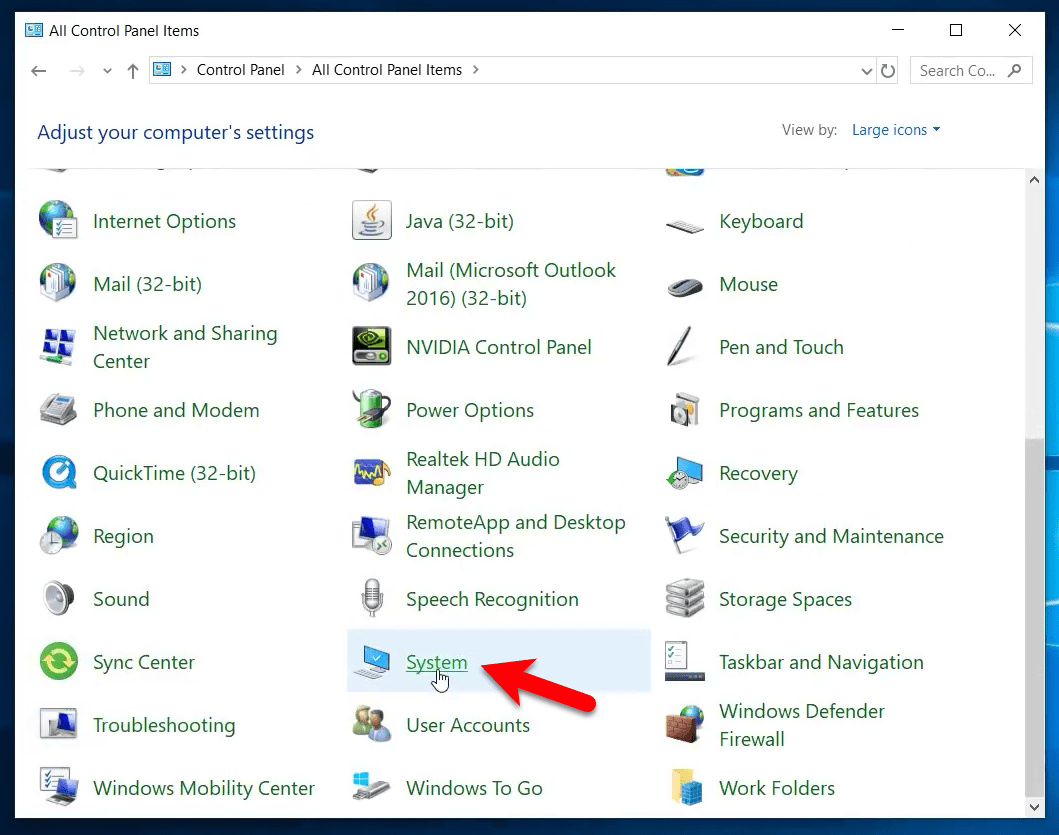Screen dimensions: 1059x835
Task: Open the Troubleshooting link
Action: point(164,726)
